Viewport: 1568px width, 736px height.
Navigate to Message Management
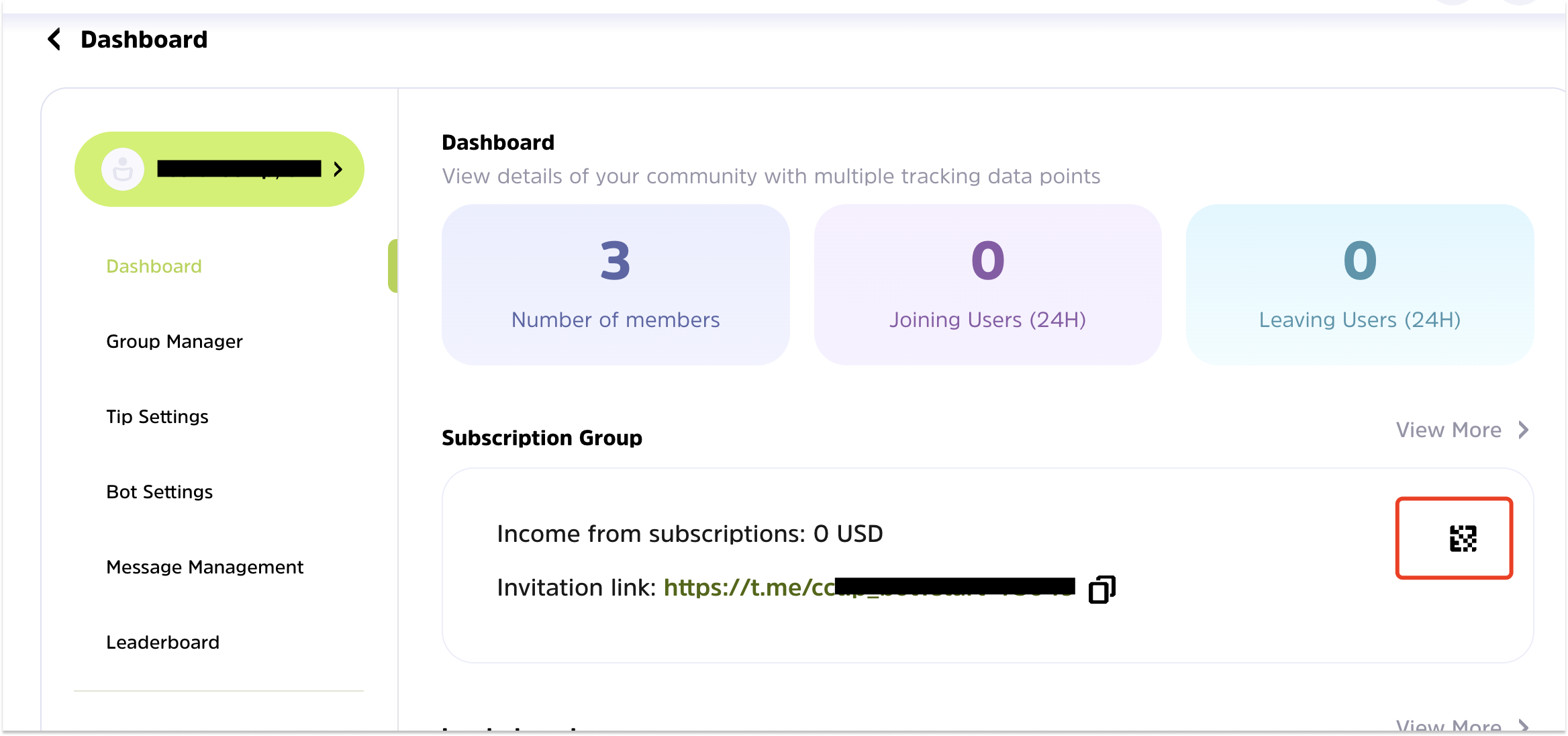205,567
